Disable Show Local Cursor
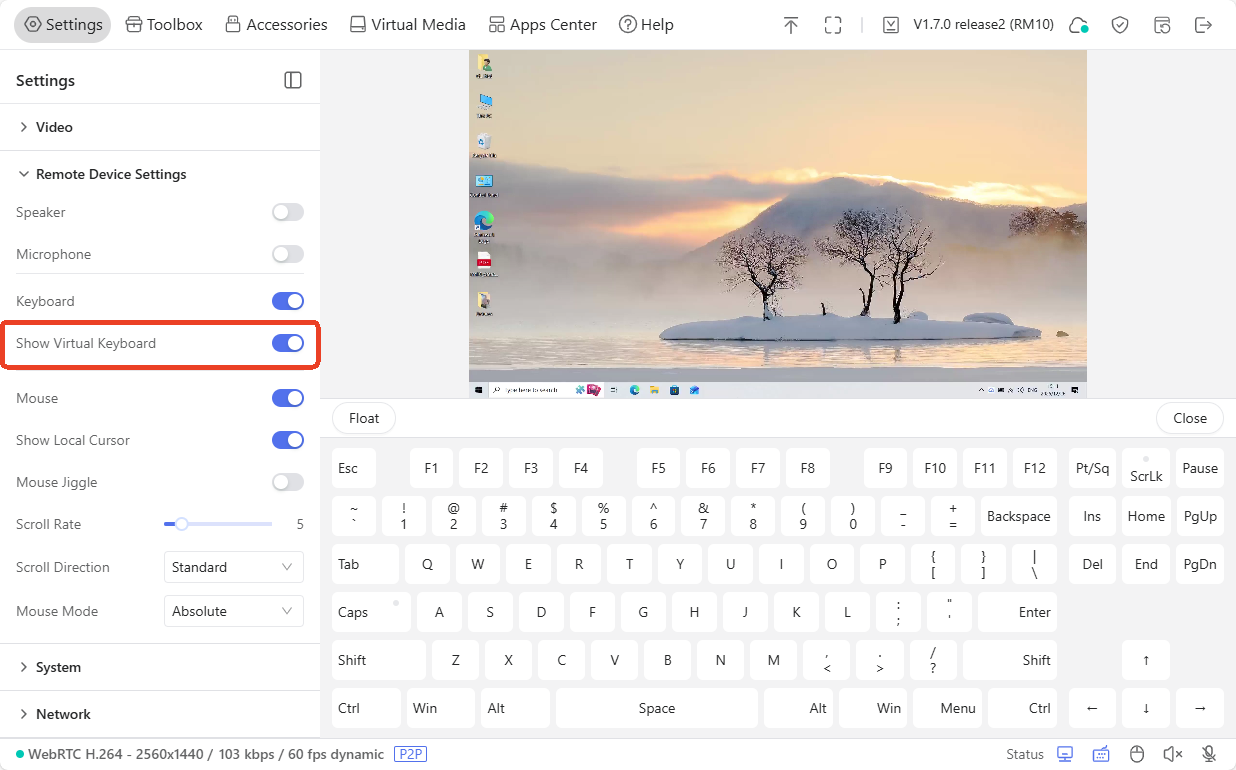Viewport: 1236px width, 770px height. tap(287, 440)
